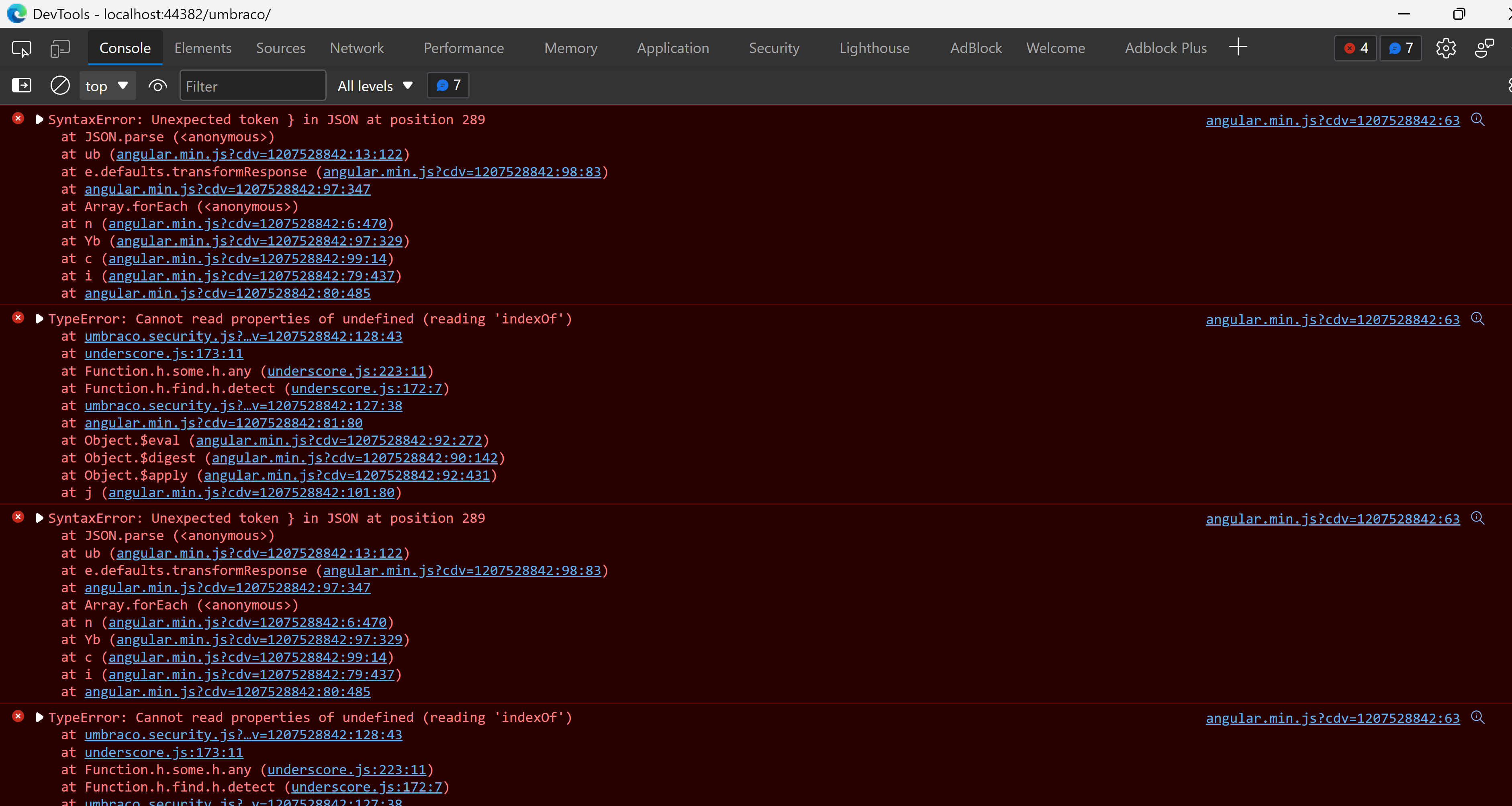Collapse the first TypeError stack trace
Screen dimensions: 1512x806
[x=39, y=319]
